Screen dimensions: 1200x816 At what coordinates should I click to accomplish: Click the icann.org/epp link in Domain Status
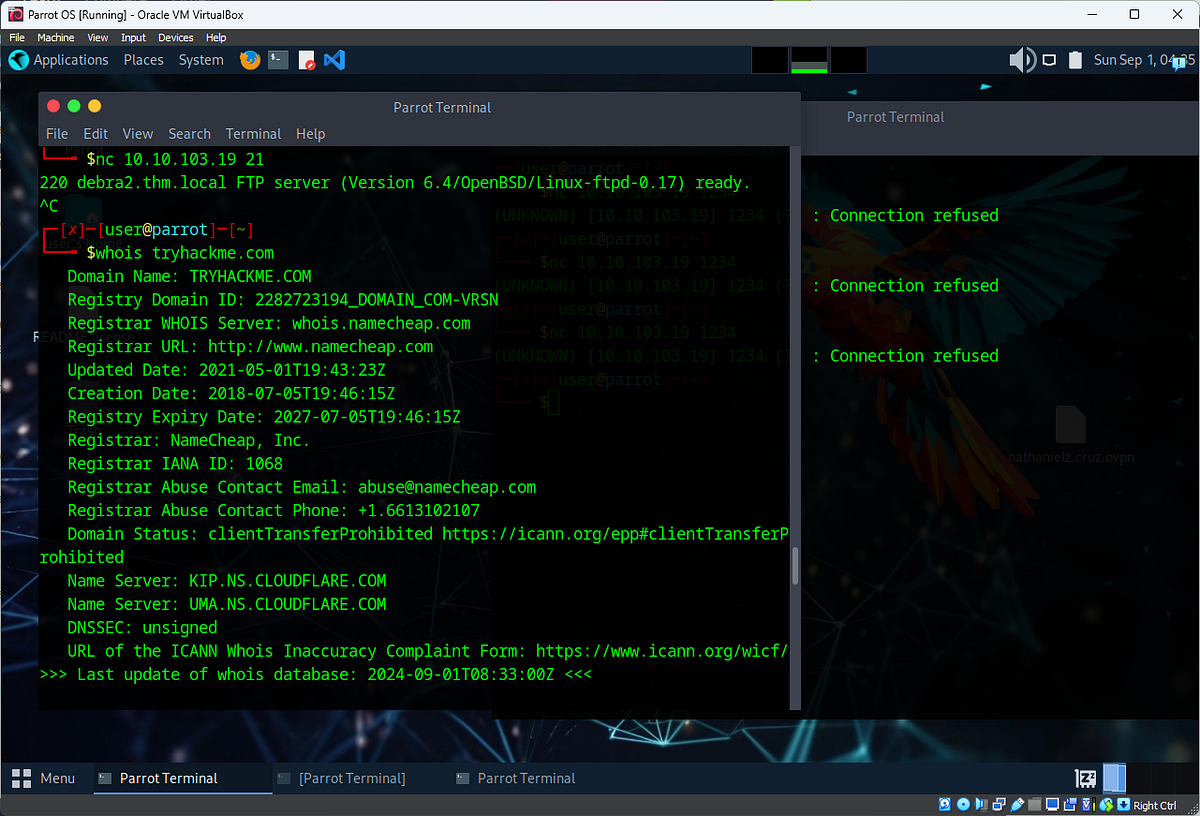616,533
